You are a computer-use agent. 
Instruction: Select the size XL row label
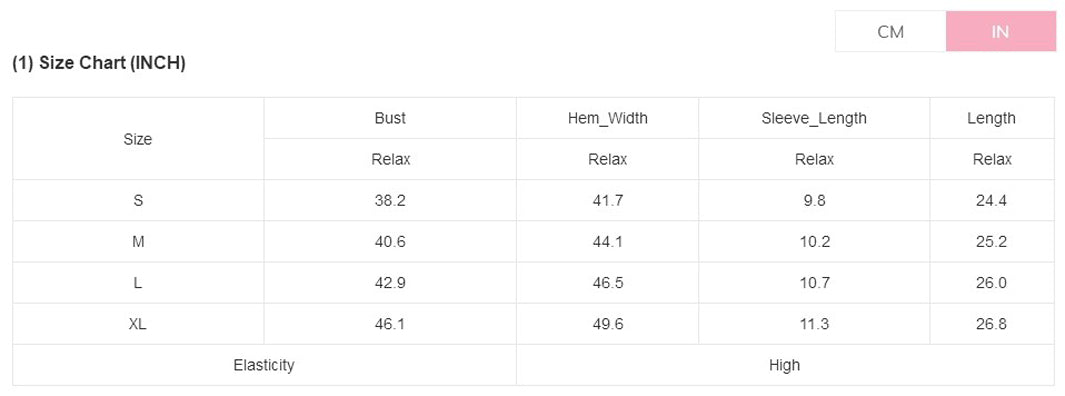click(x=138, y=324)
